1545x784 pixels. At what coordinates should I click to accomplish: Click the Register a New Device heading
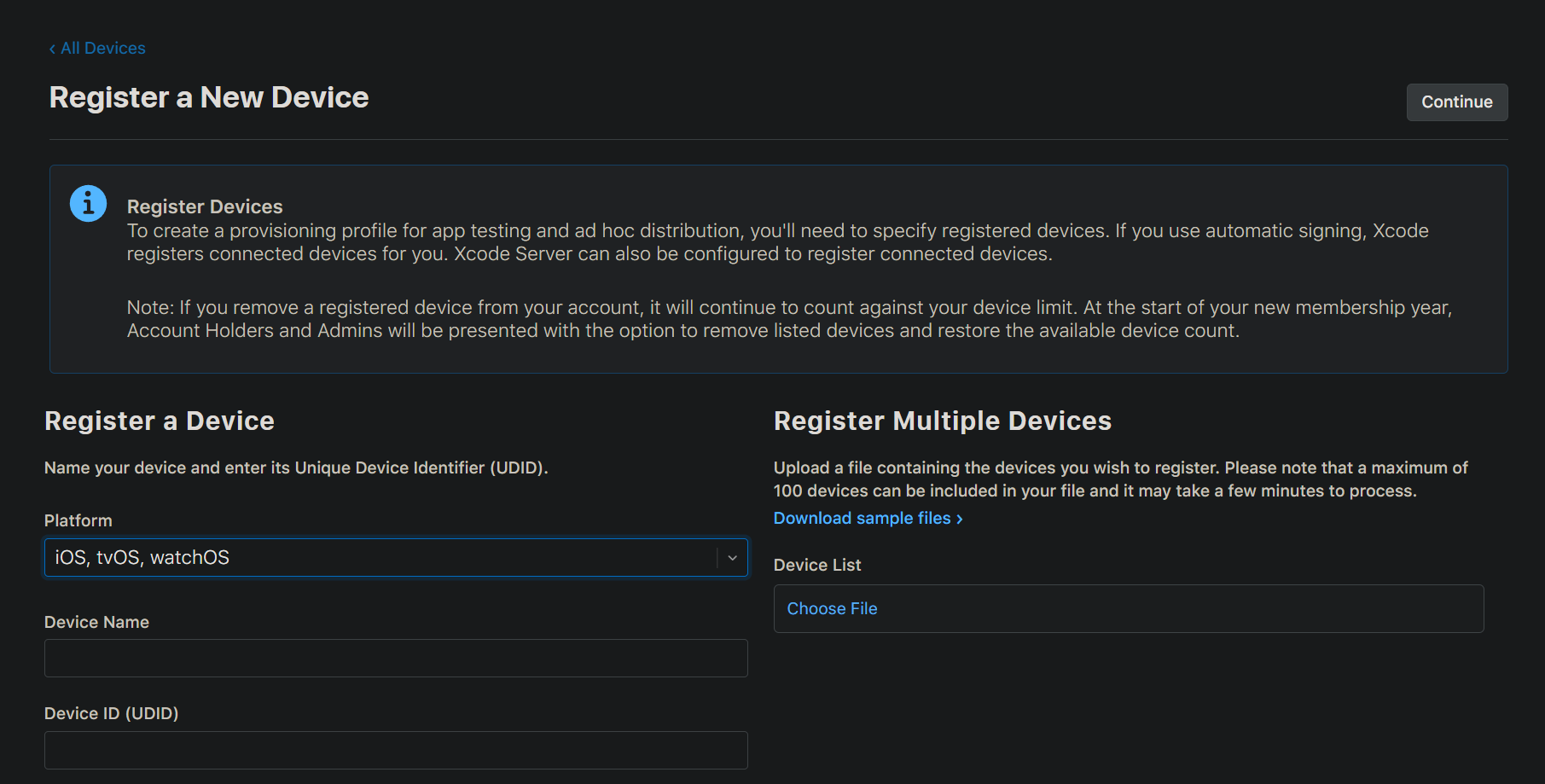[209, 98]
